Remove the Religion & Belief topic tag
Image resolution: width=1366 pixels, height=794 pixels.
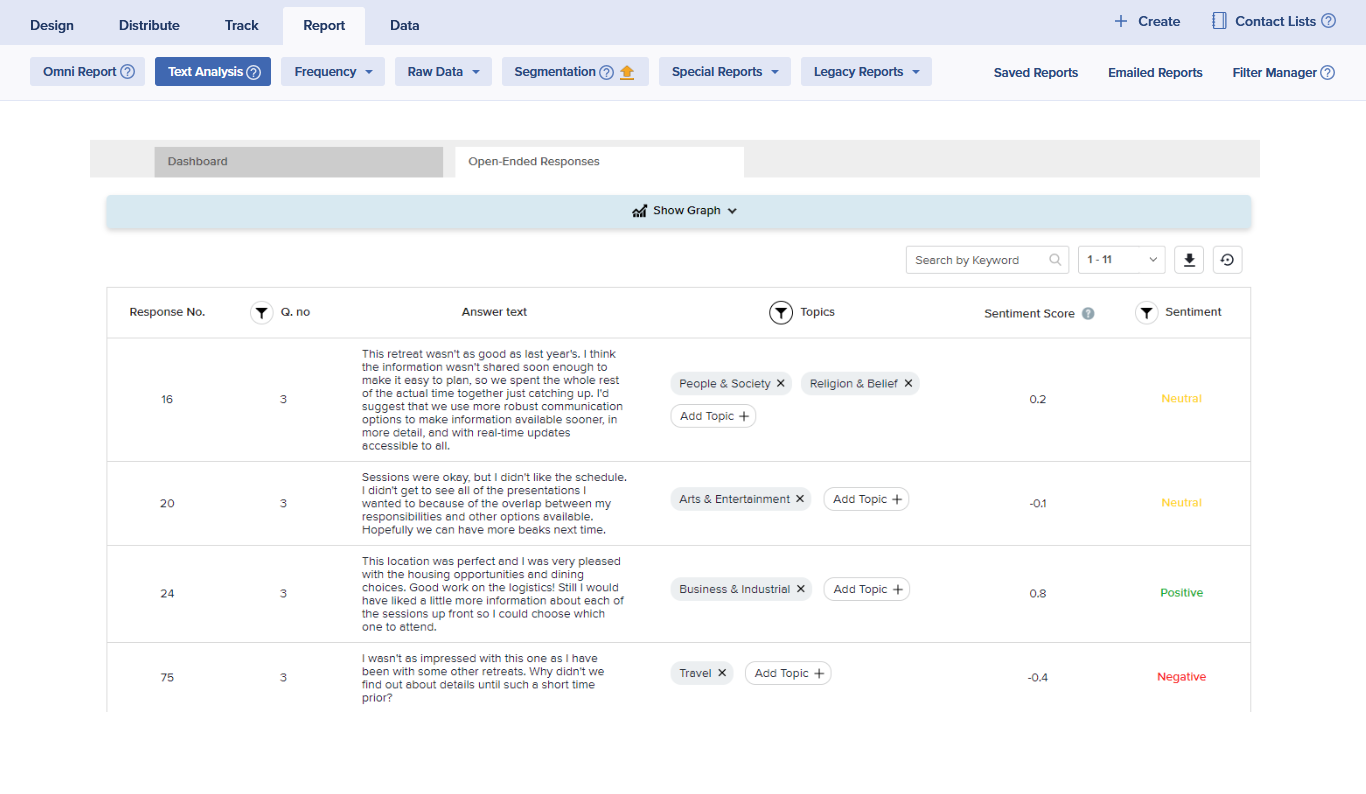(x=908, y=384)
